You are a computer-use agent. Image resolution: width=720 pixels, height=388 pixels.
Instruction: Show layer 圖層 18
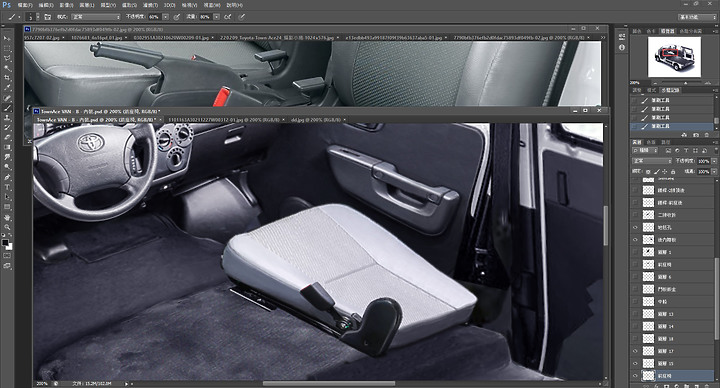point(636,339)
